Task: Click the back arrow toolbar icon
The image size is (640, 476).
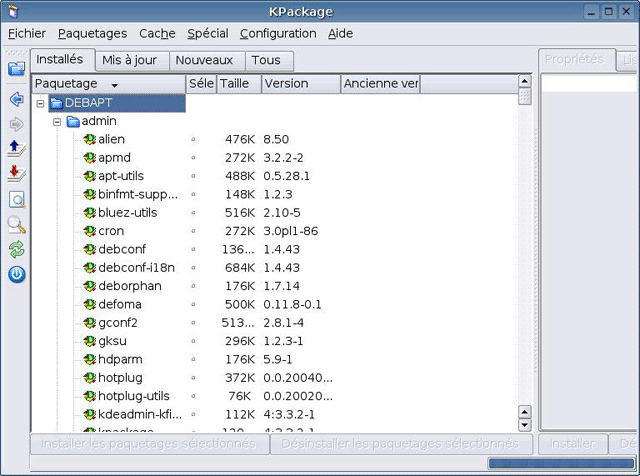Action: [x=16, y=99]
